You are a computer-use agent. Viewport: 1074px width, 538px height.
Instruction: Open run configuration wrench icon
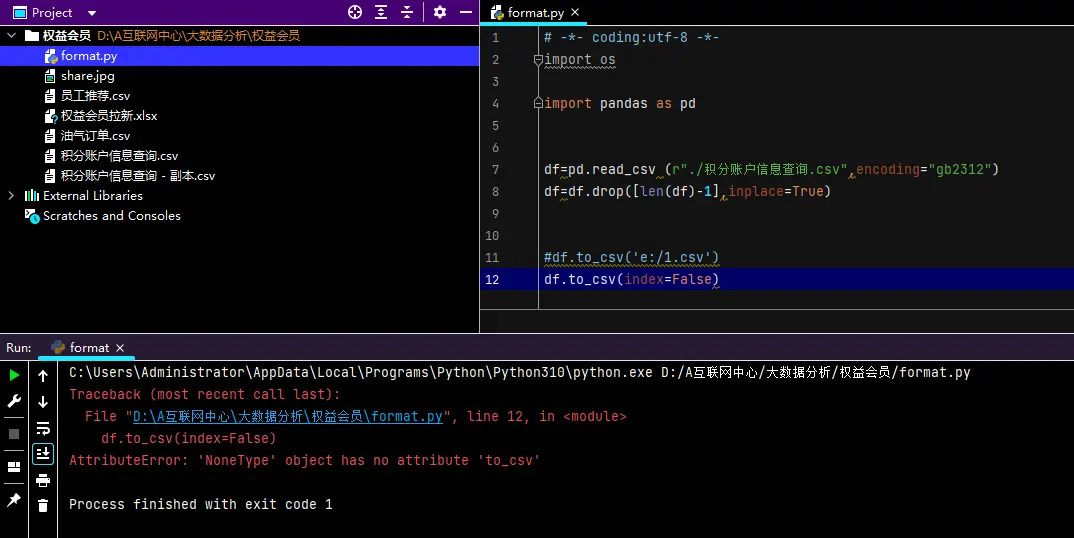[14, 401]
